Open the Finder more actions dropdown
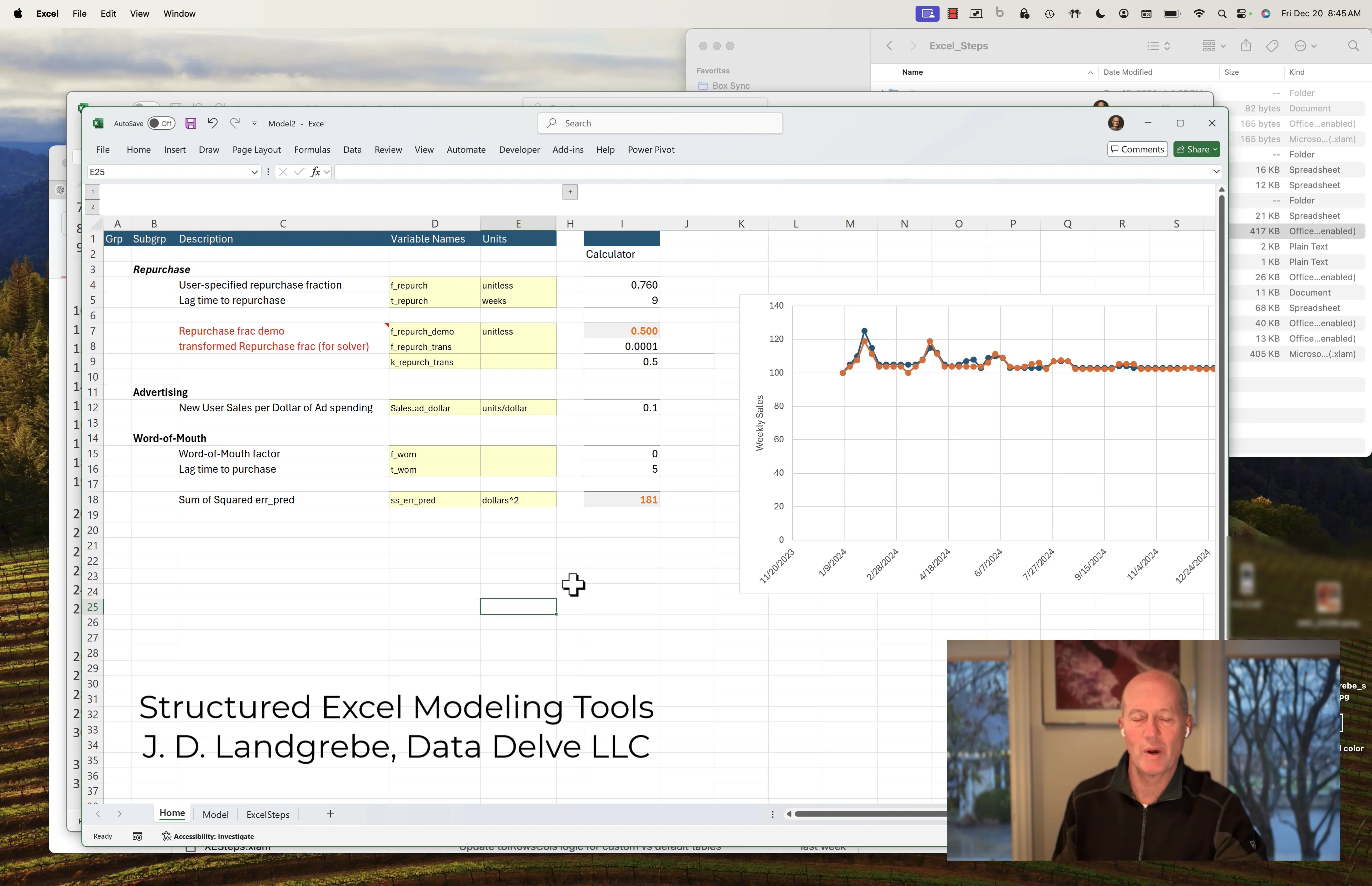1372x886 pixels. click(1306, 45)
